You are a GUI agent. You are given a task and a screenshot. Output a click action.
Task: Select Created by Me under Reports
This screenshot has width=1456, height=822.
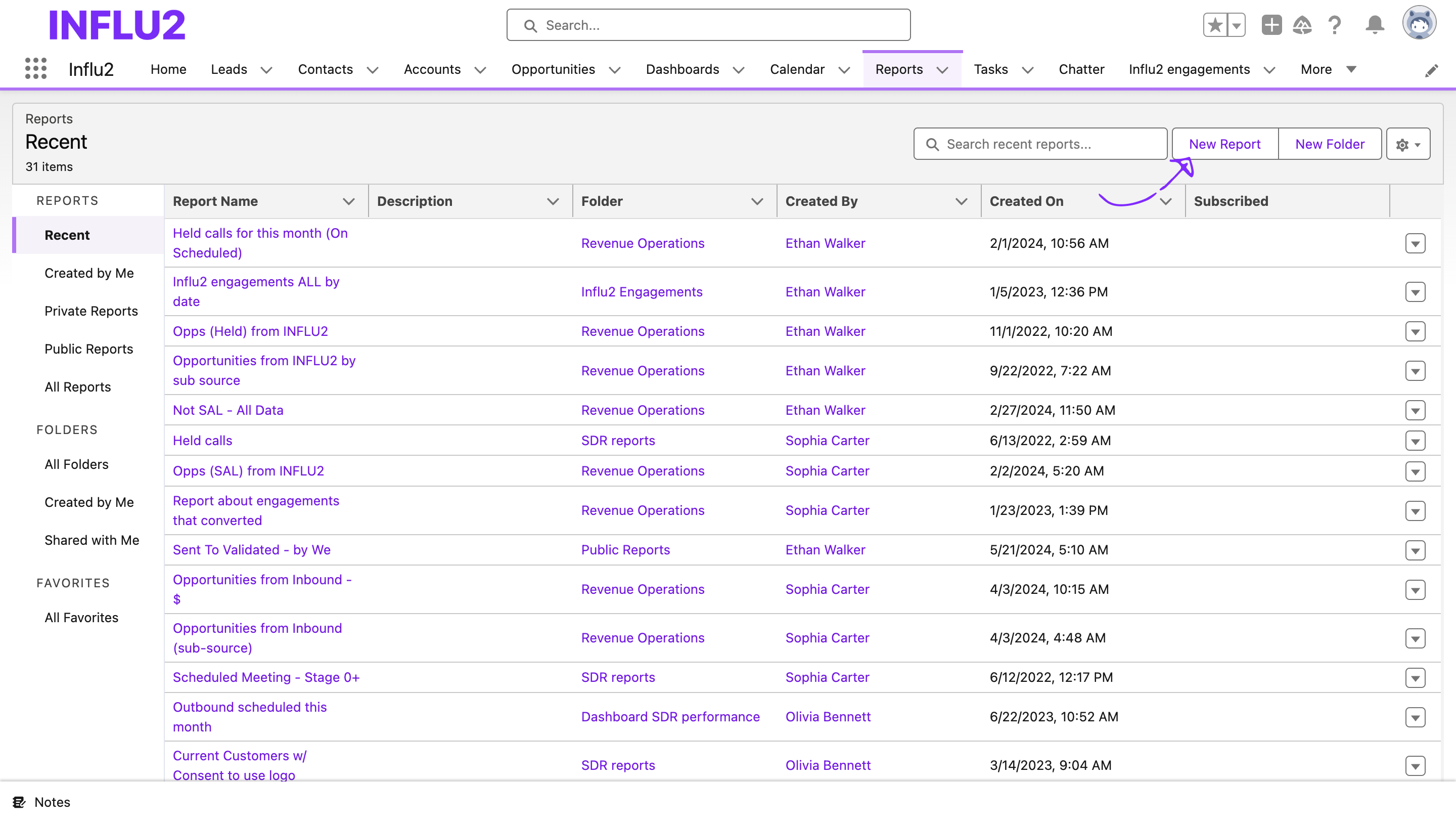click(x=89, y=273)
